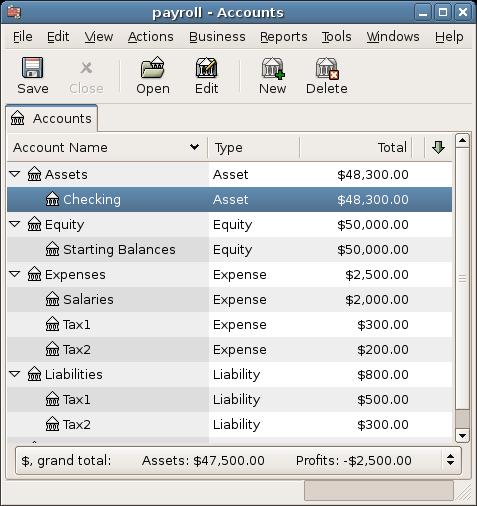Click the Account Name column header
Screen dimensions: 477x506
click(x=107, y=147)
